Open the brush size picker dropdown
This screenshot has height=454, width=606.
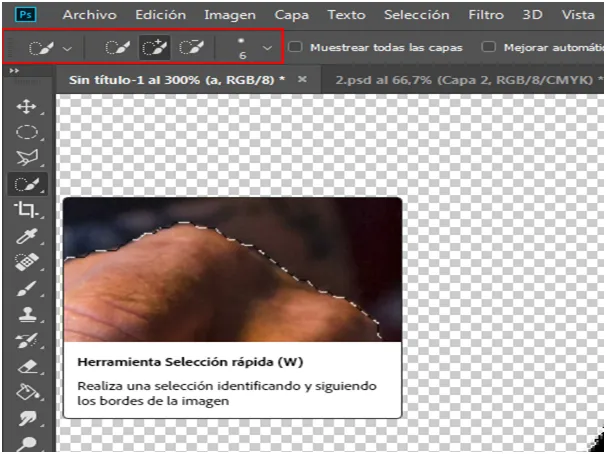[x=267, y=48]
